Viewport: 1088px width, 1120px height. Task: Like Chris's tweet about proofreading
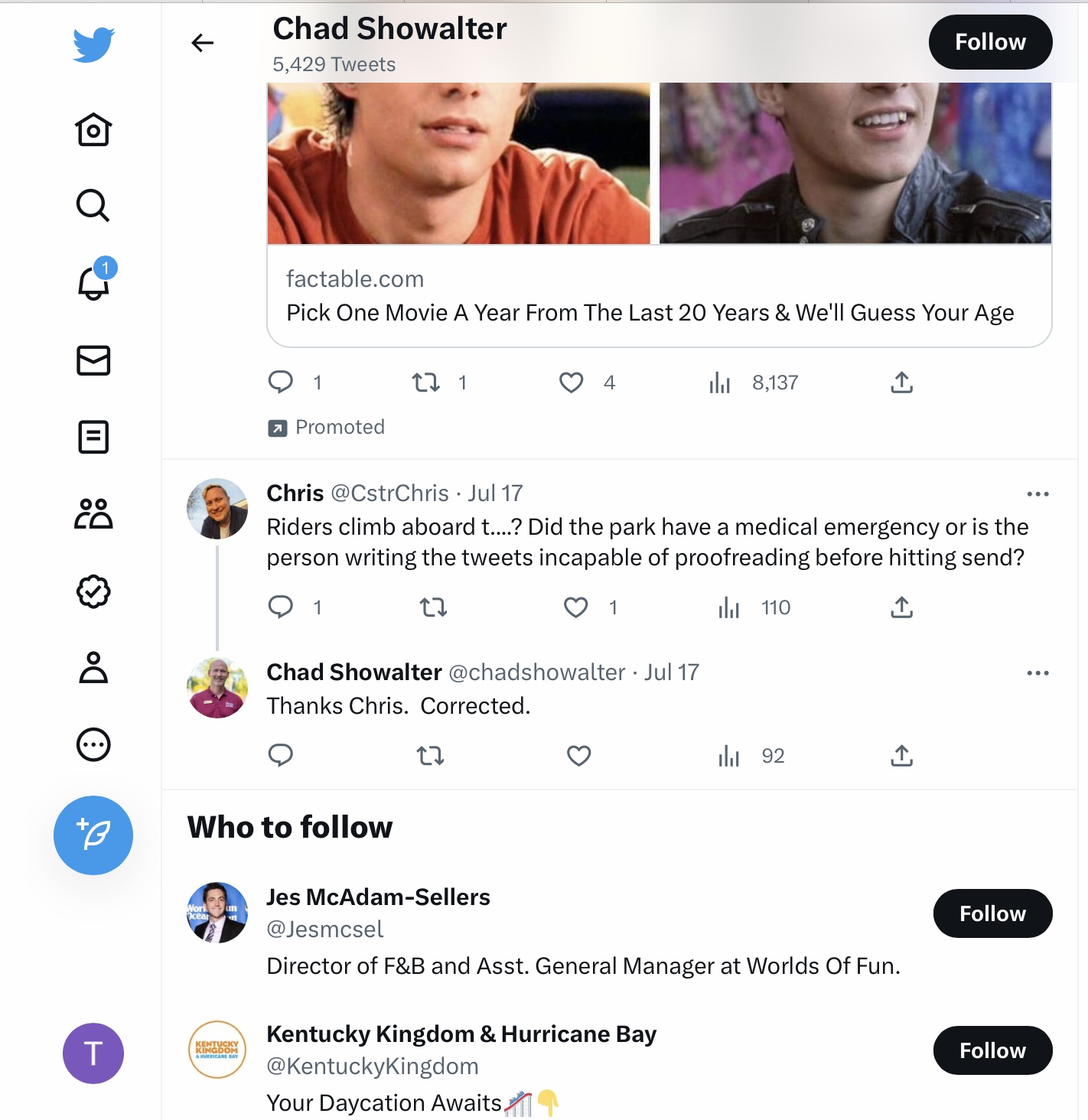pos(575,607)
